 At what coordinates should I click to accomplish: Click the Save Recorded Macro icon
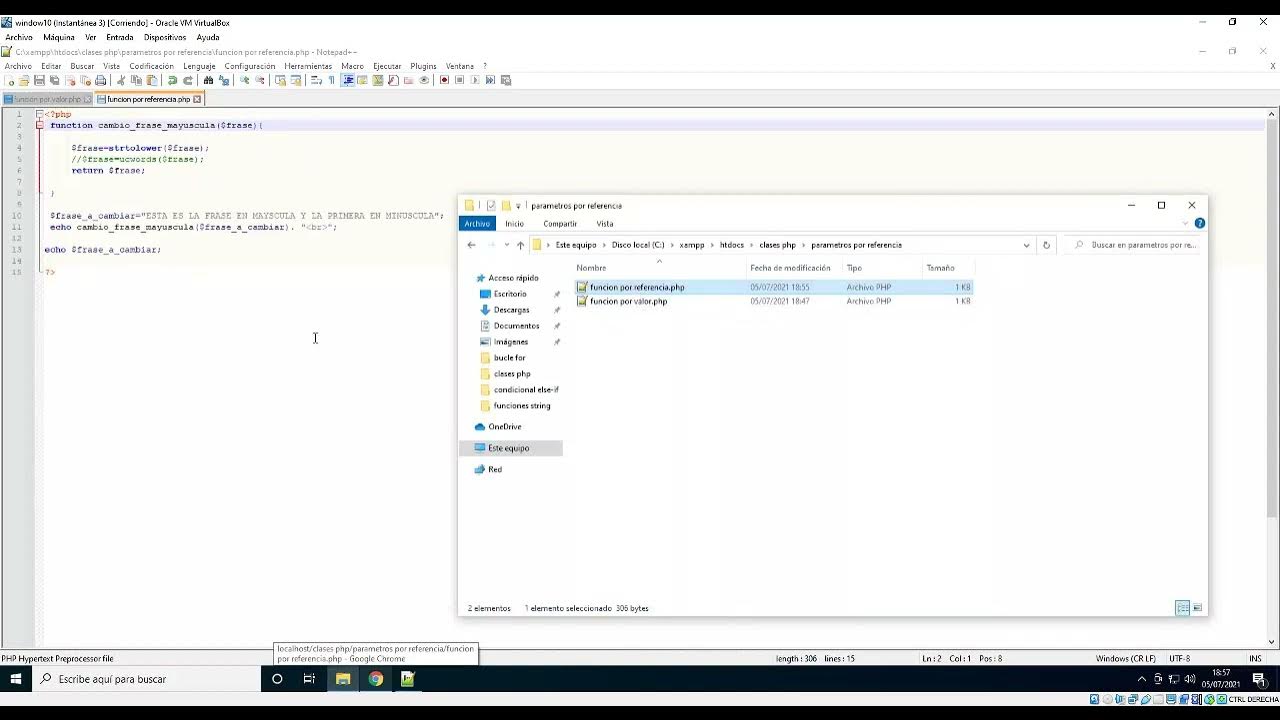tap(506, 80)
